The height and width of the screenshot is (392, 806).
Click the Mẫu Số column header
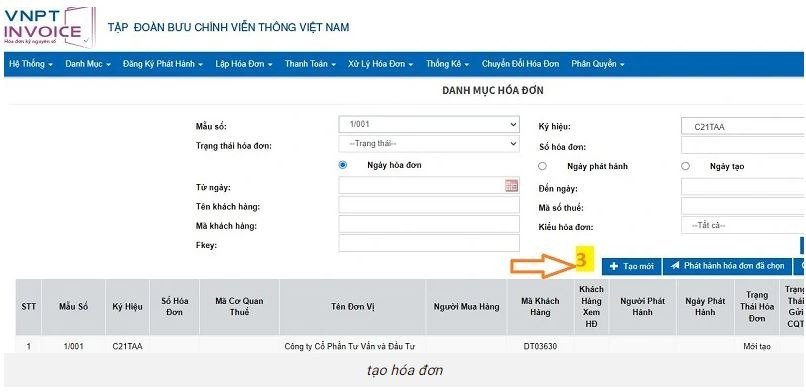tap(74, 307)
